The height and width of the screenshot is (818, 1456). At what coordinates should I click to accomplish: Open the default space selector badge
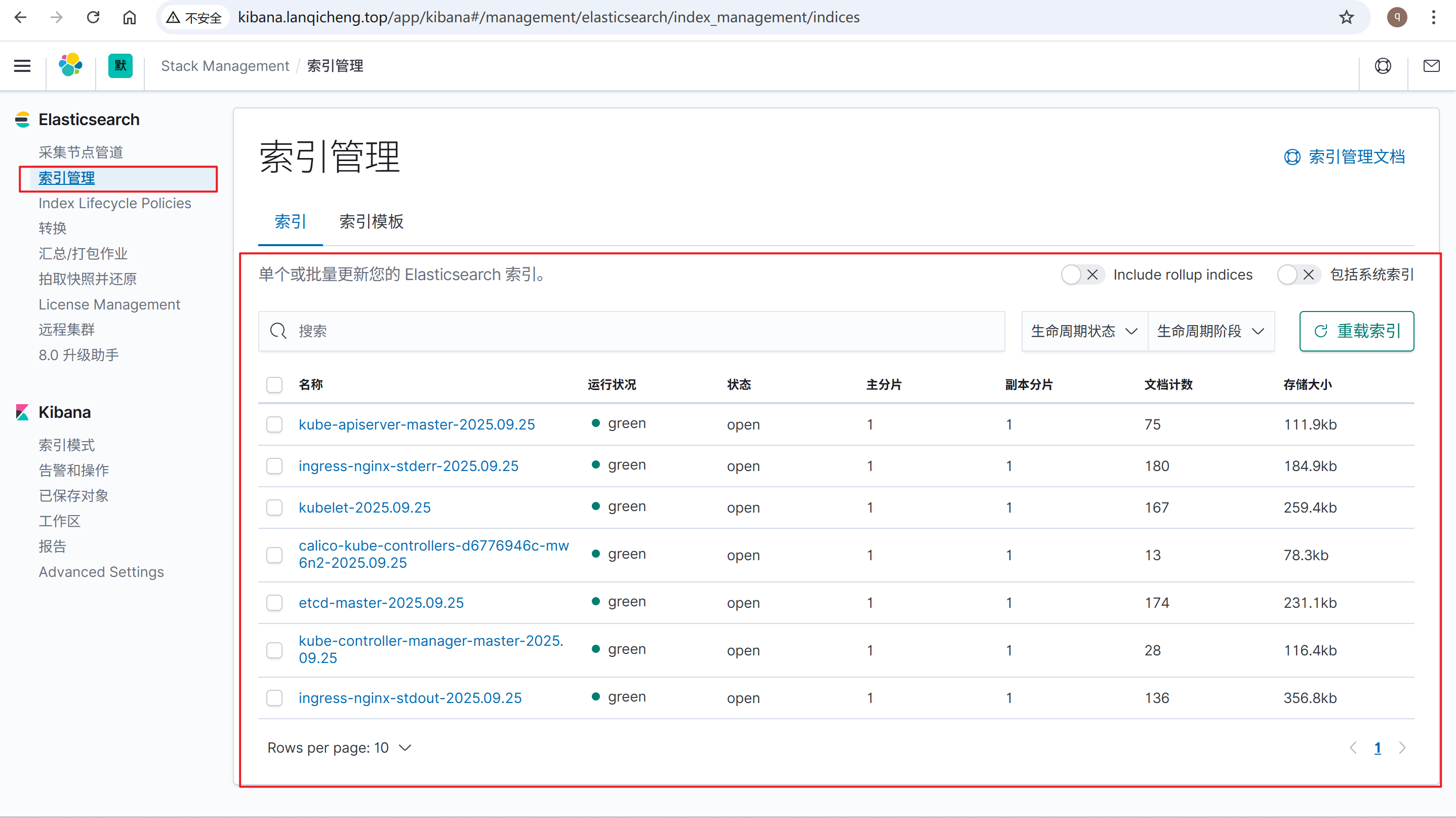[x=120, y=65]
